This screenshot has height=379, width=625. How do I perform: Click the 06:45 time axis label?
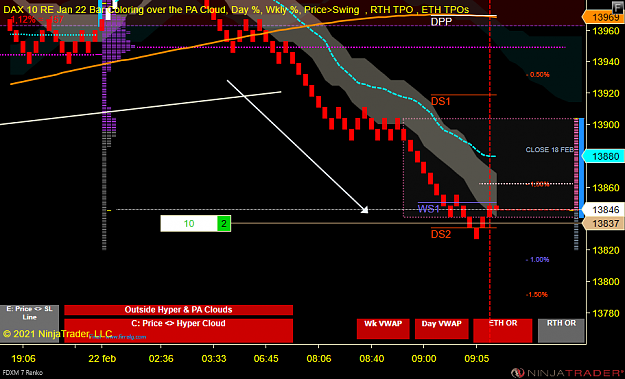click(x=266, y=359)
